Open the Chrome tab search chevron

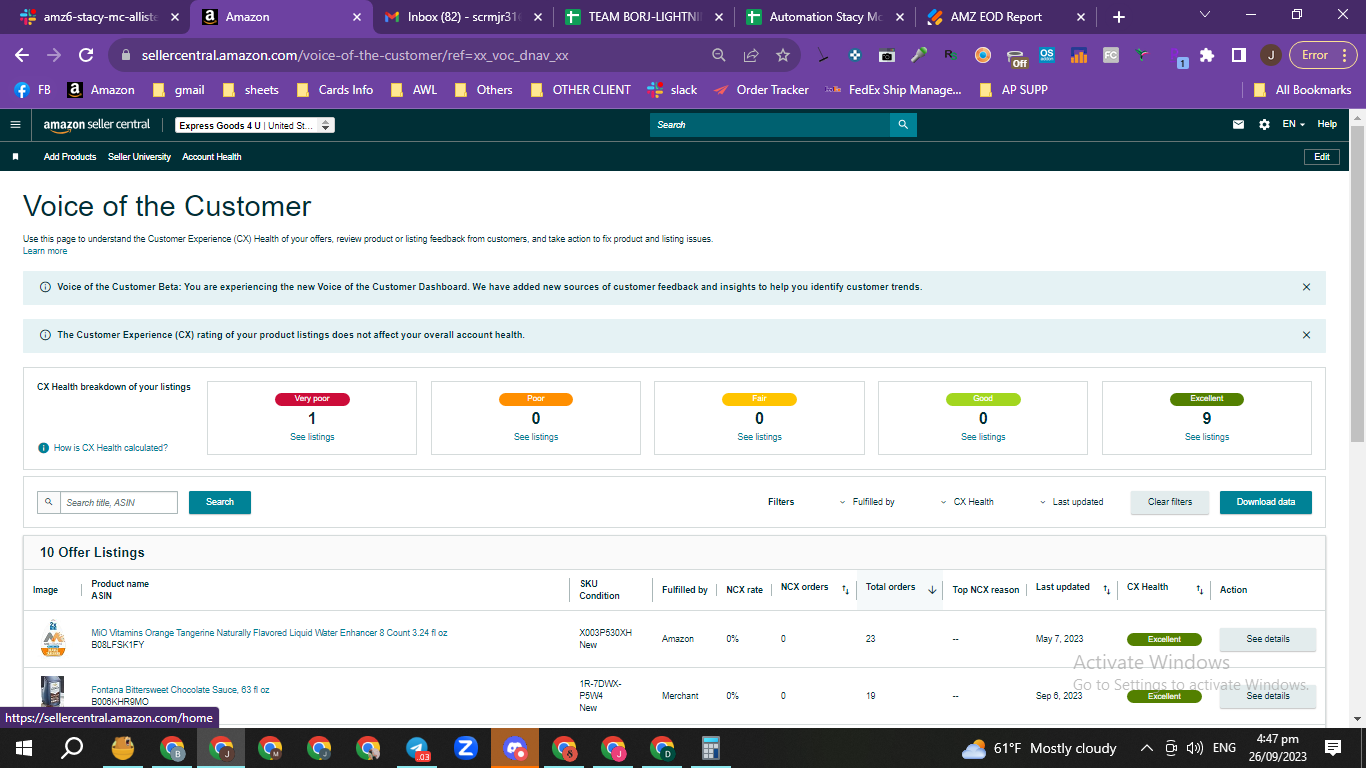[1204, 15]
